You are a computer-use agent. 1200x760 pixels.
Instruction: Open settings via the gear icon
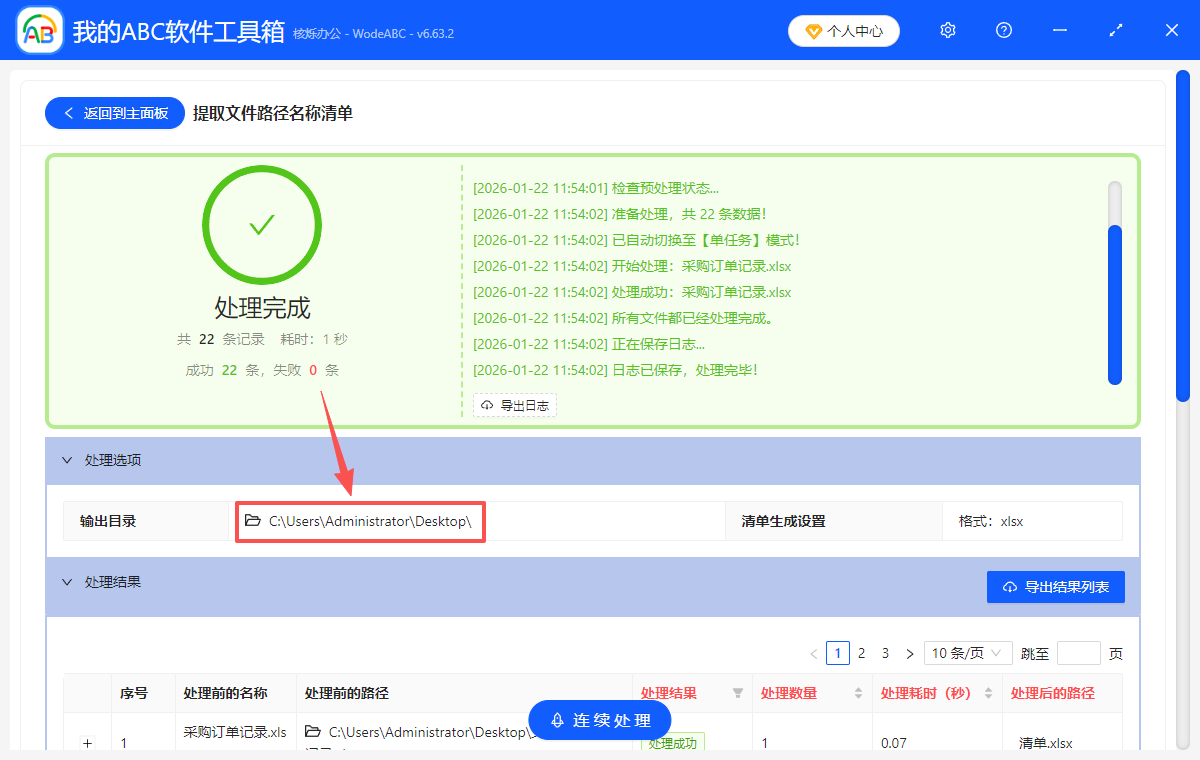tap(947, 30)
